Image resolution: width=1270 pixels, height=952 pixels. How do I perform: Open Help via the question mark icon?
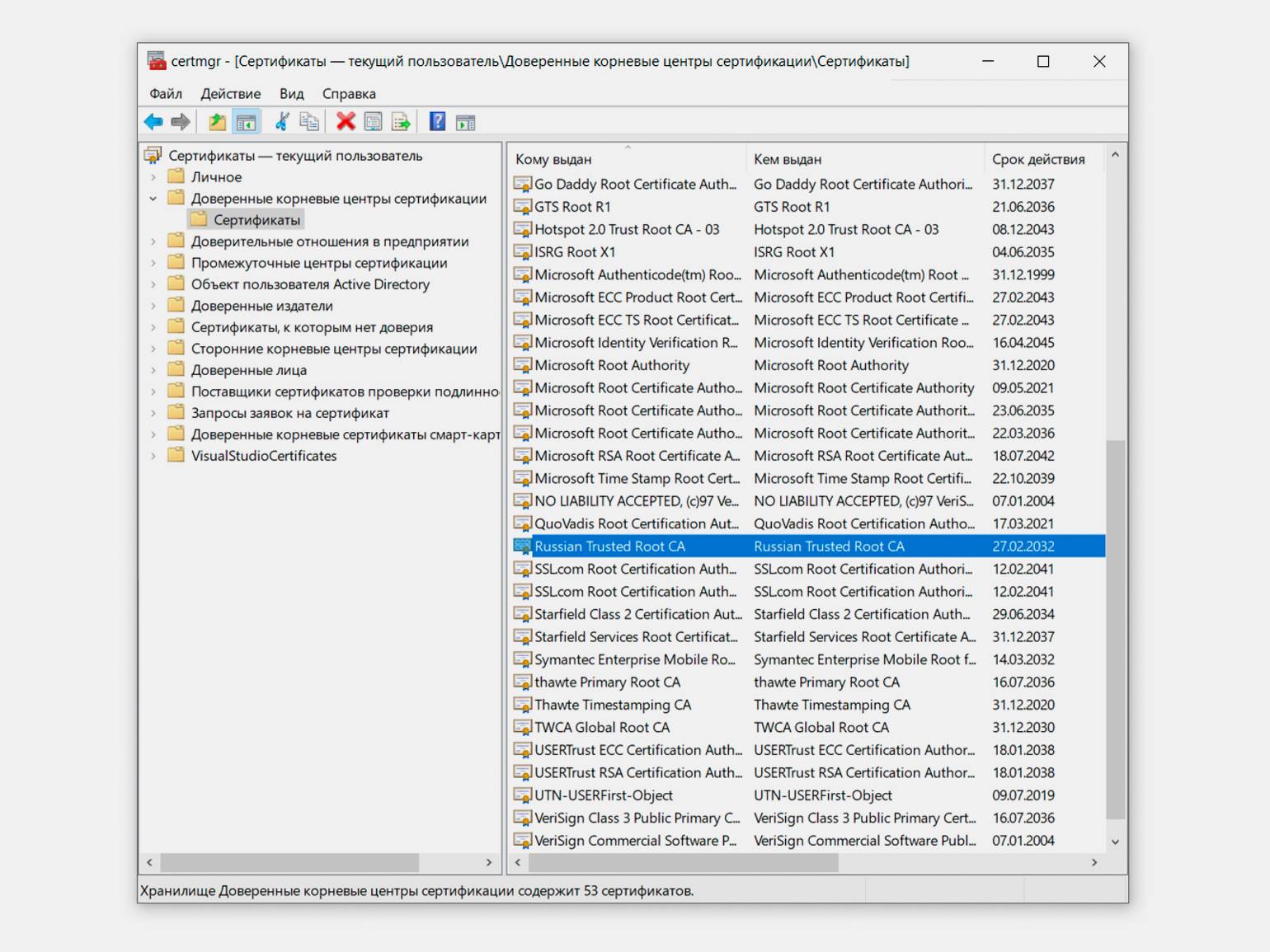pyautogui.click(x=438, y=122)
